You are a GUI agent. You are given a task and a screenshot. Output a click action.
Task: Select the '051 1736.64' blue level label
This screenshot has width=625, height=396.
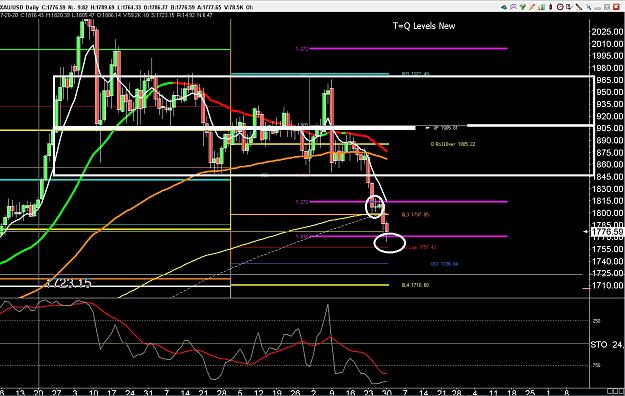[444, 264]
